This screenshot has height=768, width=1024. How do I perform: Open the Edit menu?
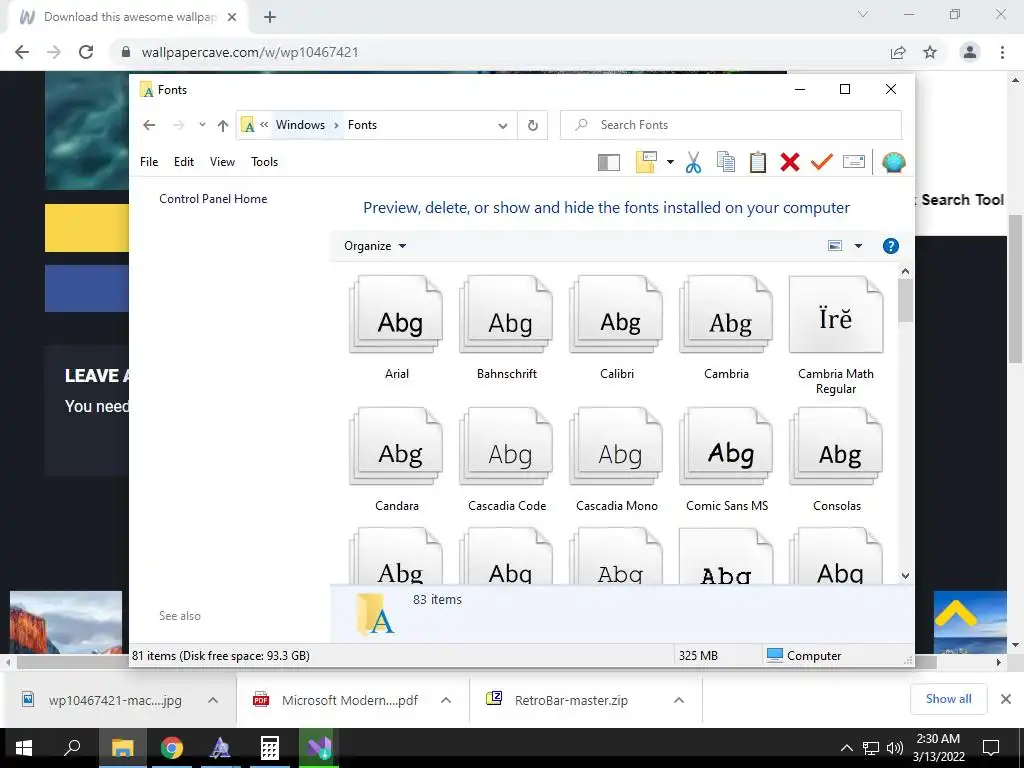184,162
